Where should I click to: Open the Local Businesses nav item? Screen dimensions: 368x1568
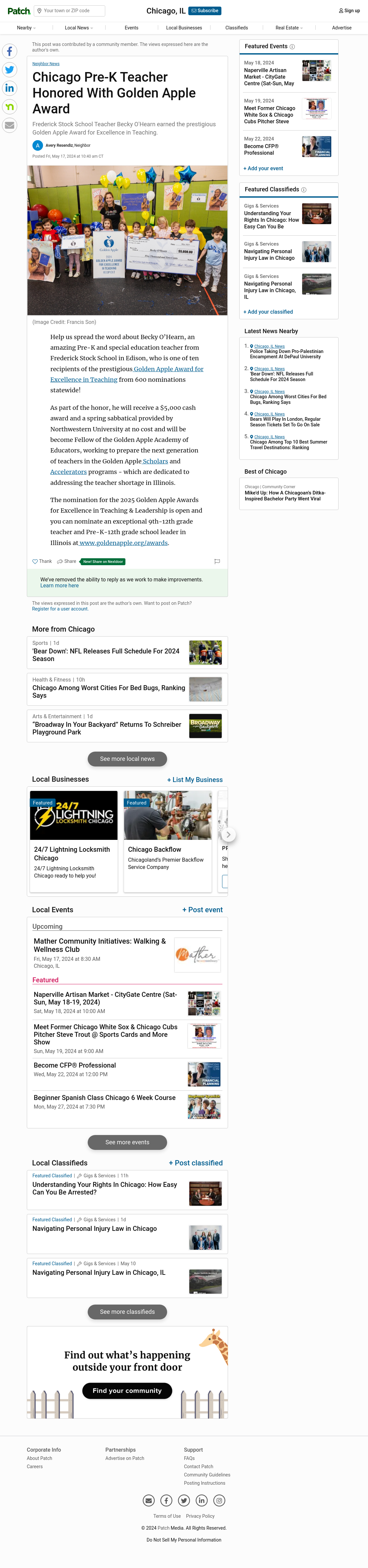[x=184, y=28]
